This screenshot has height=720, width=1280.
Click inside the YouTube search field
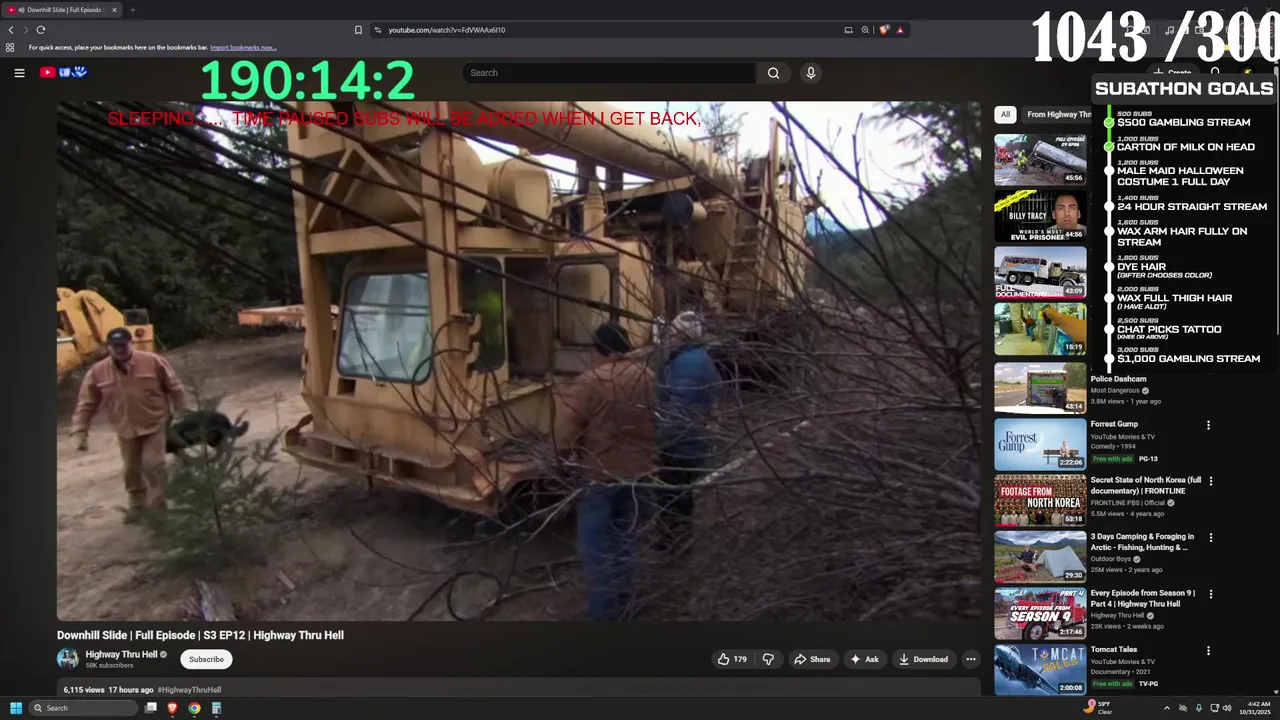[x=610, y=73]
